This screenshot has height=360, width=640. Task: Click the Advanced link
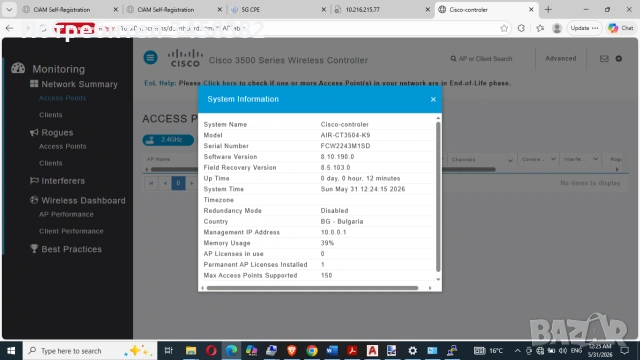point(560,58)
